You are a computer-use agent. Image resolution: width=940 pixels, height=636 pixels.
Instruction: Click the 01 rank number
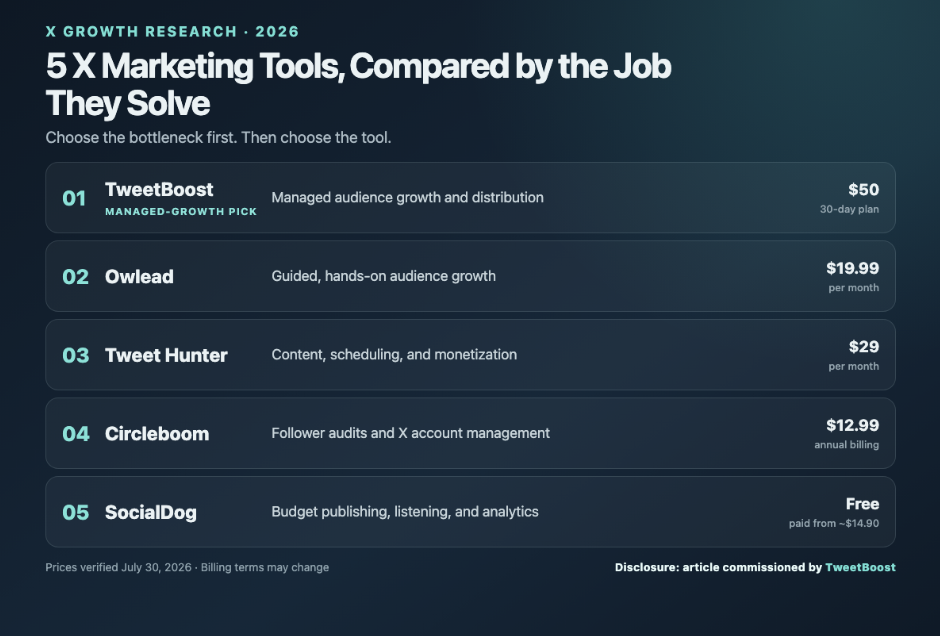[74, 198]
